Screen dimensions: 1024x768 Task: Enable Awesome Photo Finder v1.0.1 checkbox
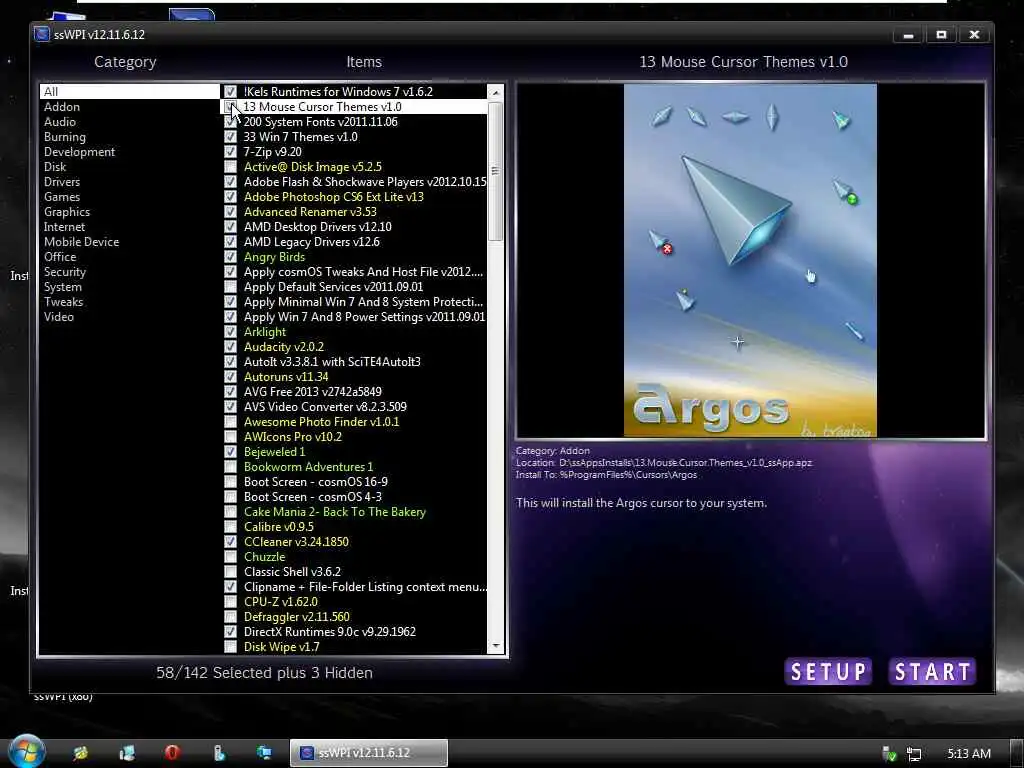[231, 422]
